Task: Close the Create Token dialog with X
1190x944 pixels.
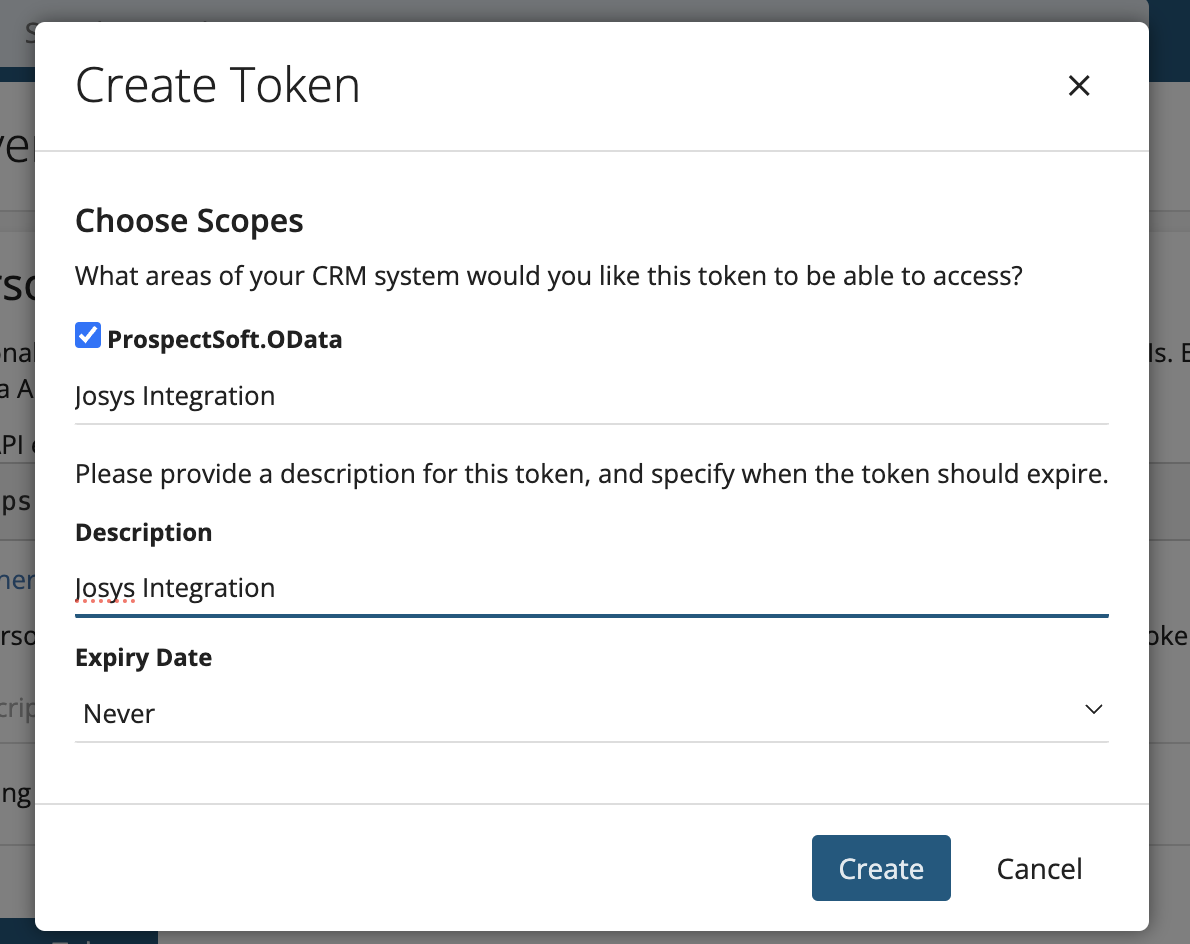Action: tap(1078, 86)
